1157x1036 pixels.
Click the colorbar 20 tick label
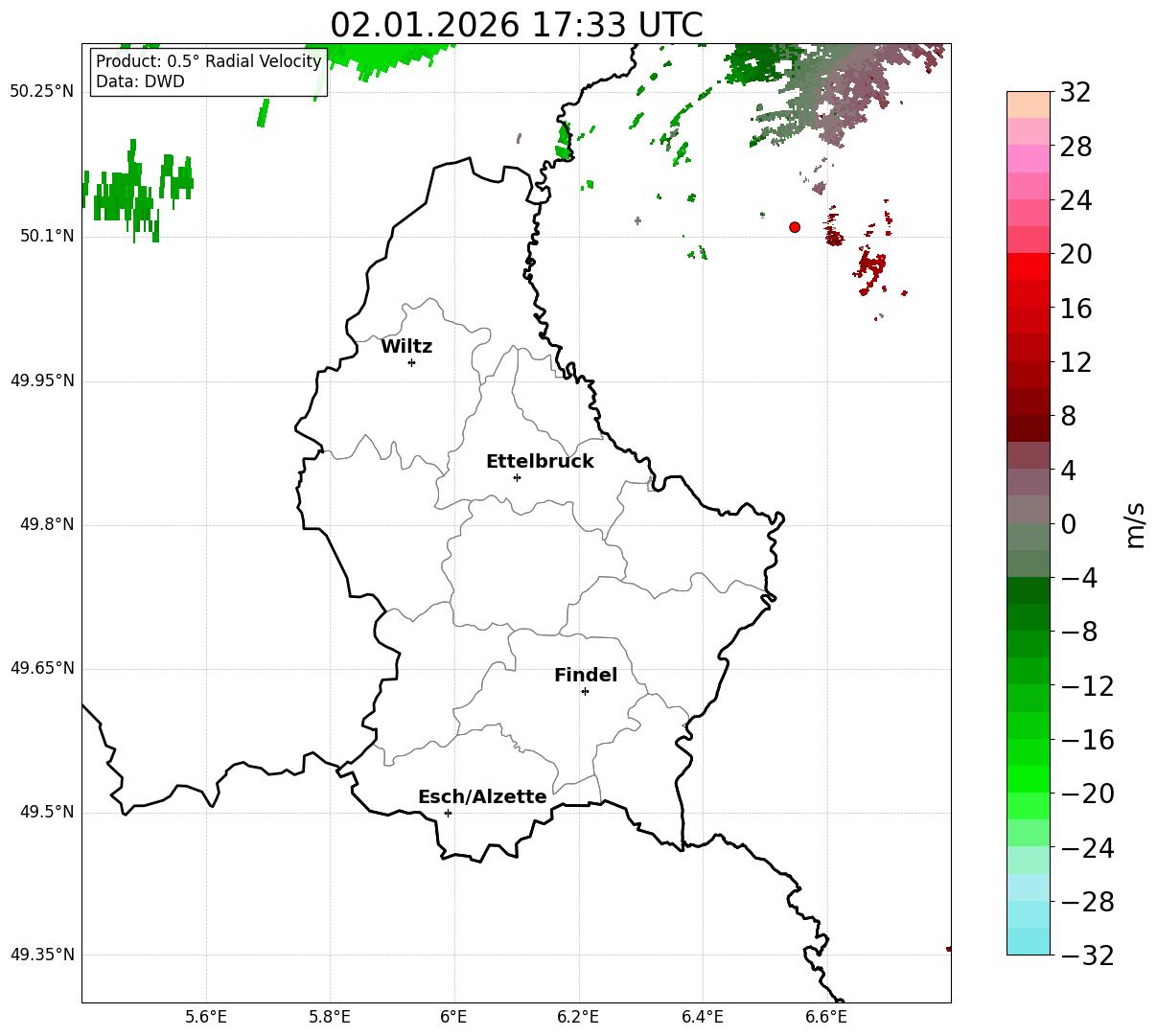click(1076, 255)
